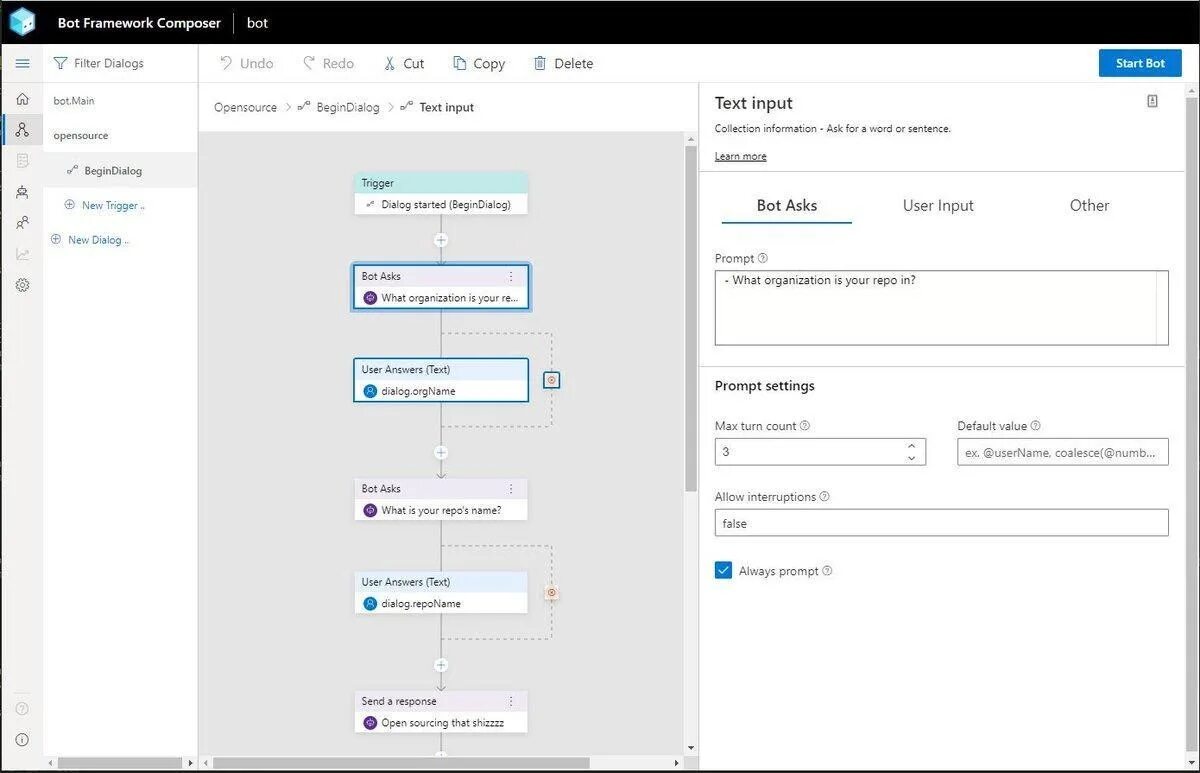Click the loop icon beside dialog.orgName node
This screenshot has width=1200, height=773.
(551, 380)
